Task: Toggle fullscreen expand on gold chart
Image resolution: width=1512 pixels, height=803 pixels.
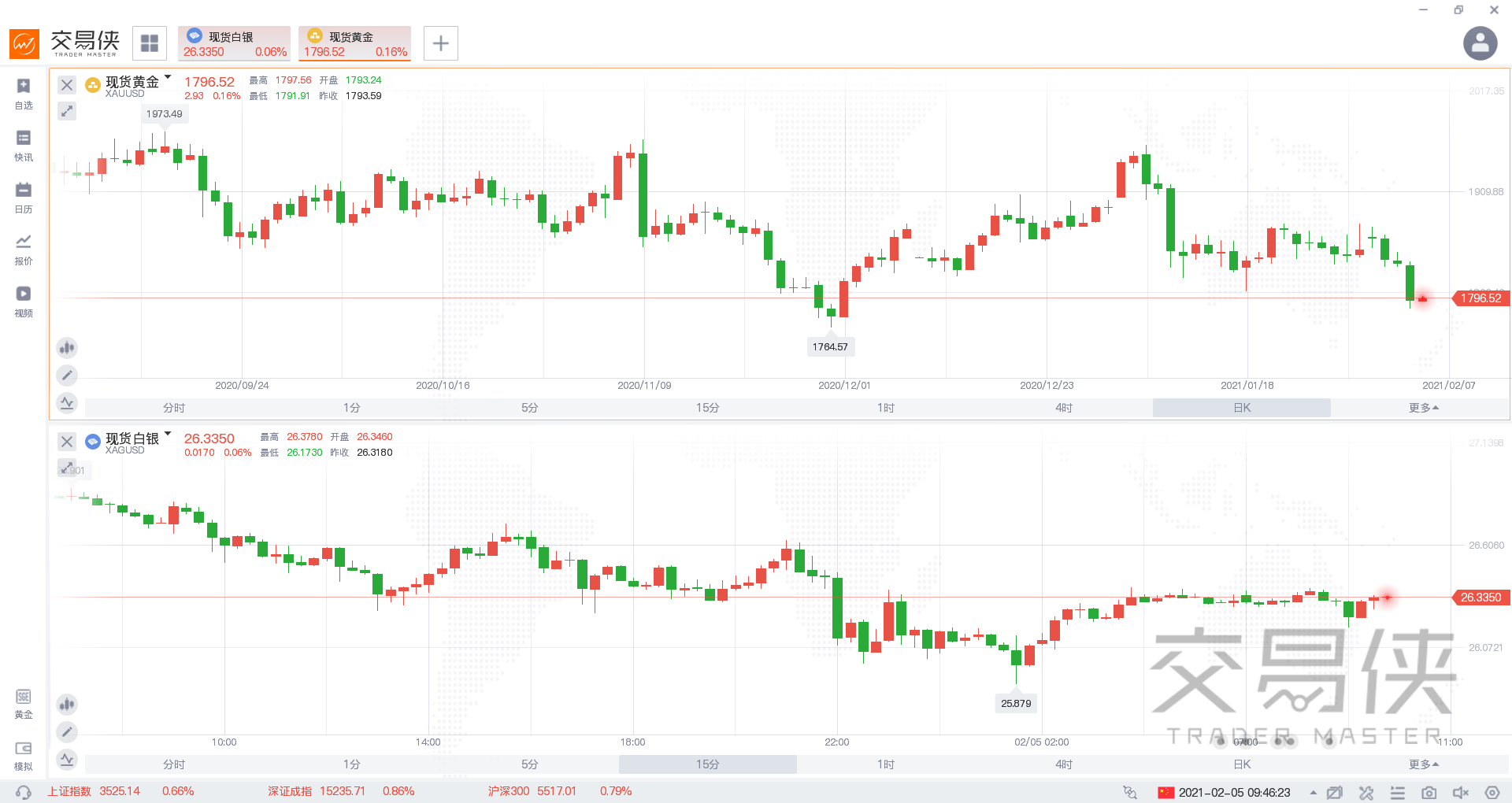Action: (66, 111)
